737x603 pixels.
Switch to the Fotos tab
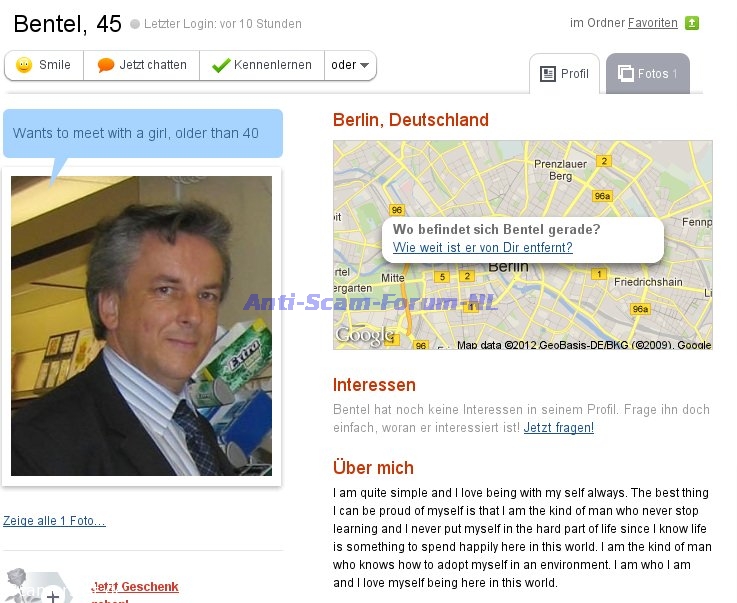click(648, 73)
